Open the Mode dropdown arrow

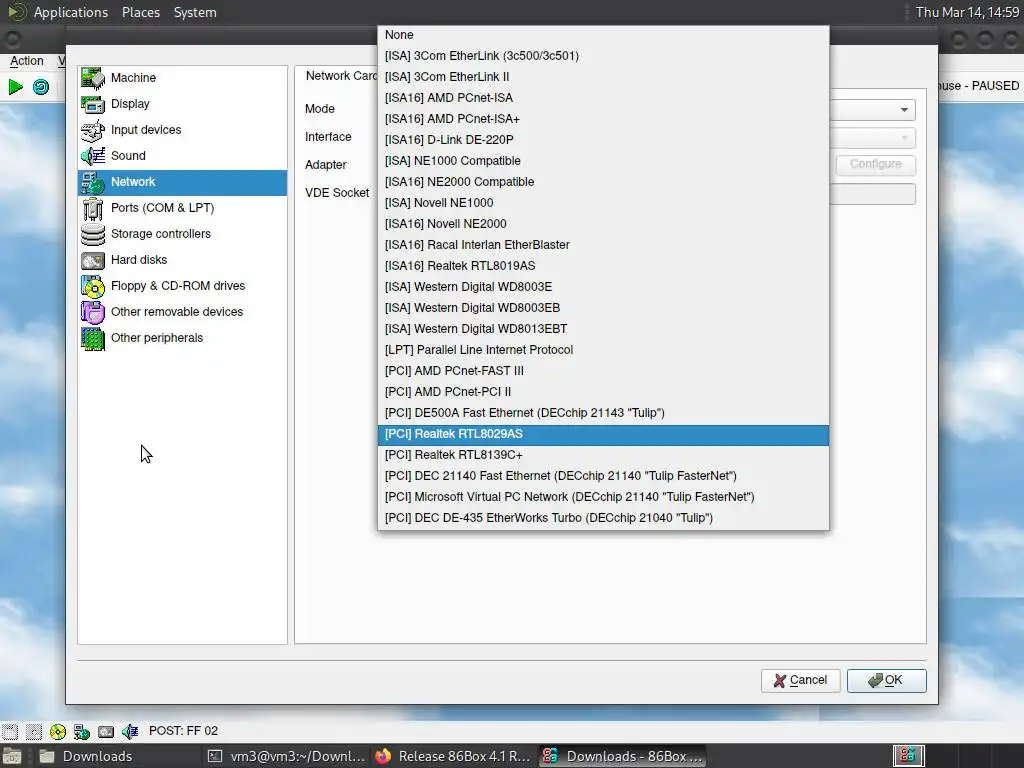pyautogui.click(x=904, y=110)
